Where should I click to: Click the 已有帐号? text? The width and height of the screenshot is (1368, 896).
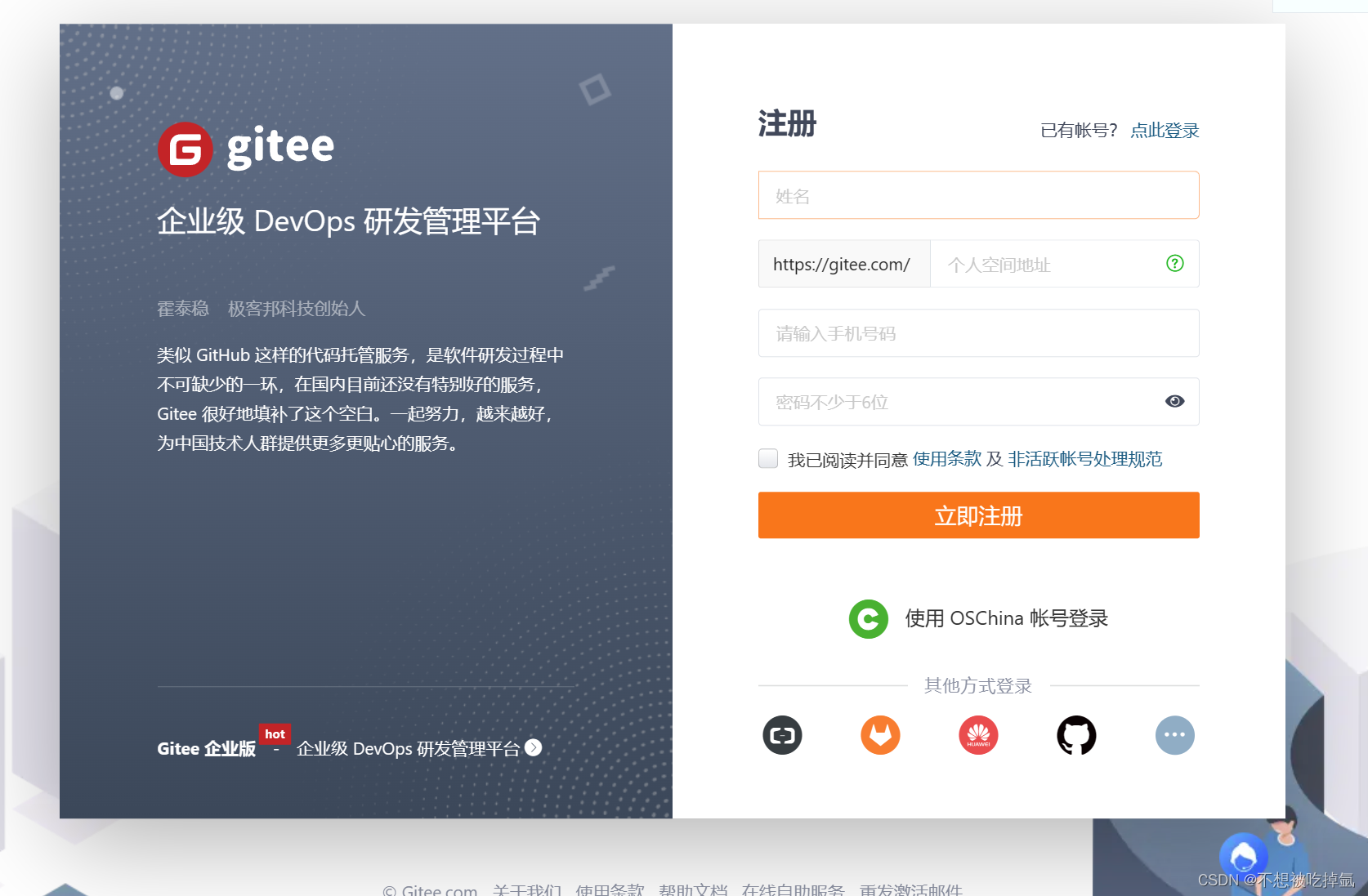pos(1079,131)
